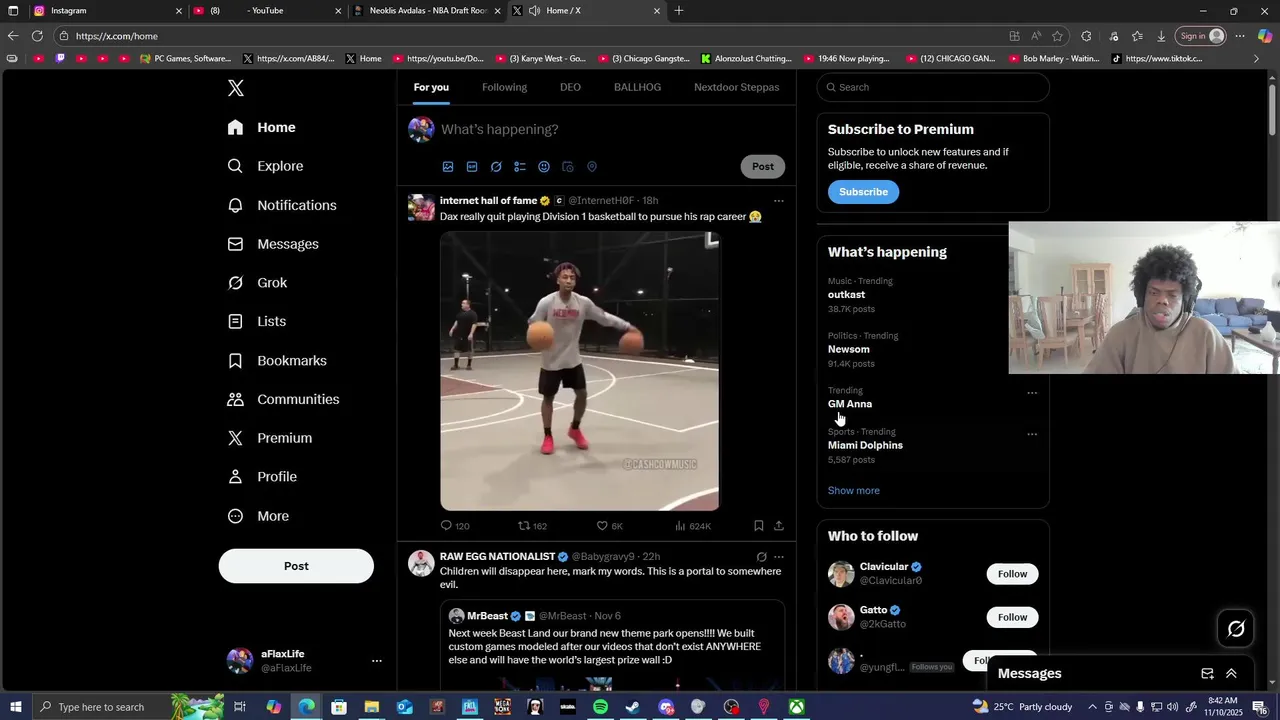Play the Dax basketball video
This screenshot has height=720, width=1280.
tap(579, 371)
